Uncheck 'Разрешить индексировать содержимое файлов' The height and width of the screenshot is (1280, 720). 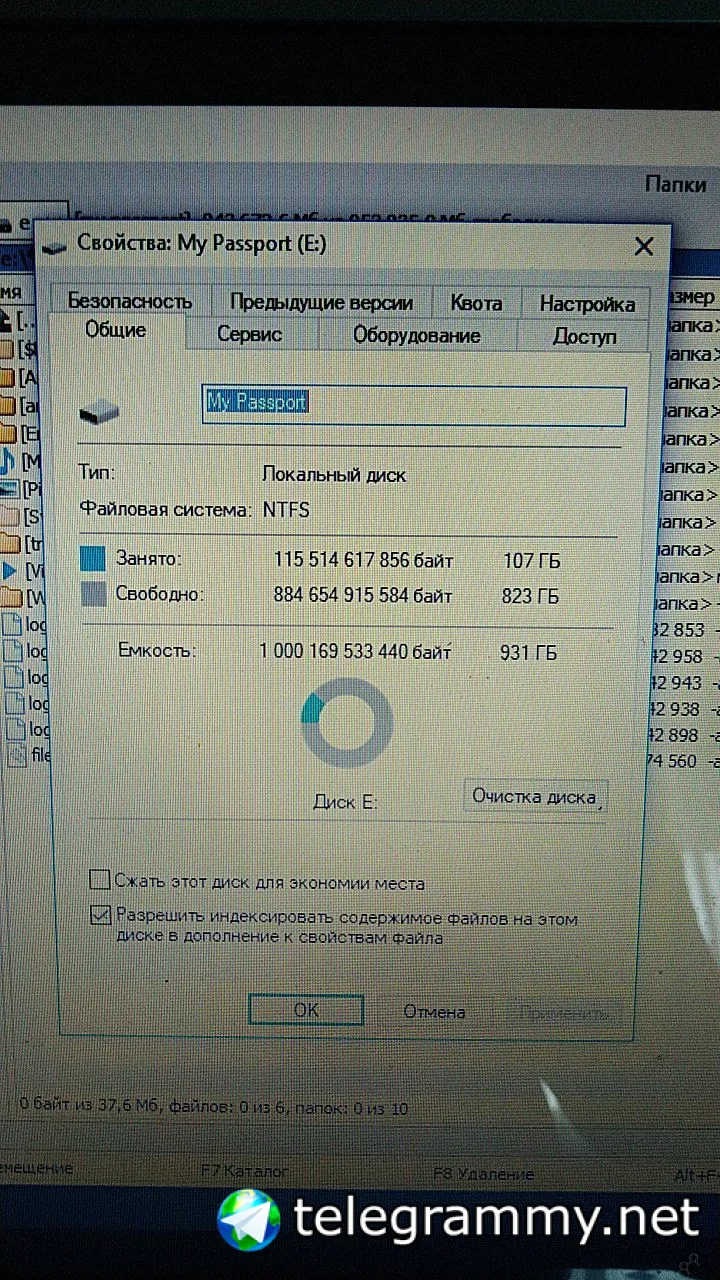click(x=100, y=915)
